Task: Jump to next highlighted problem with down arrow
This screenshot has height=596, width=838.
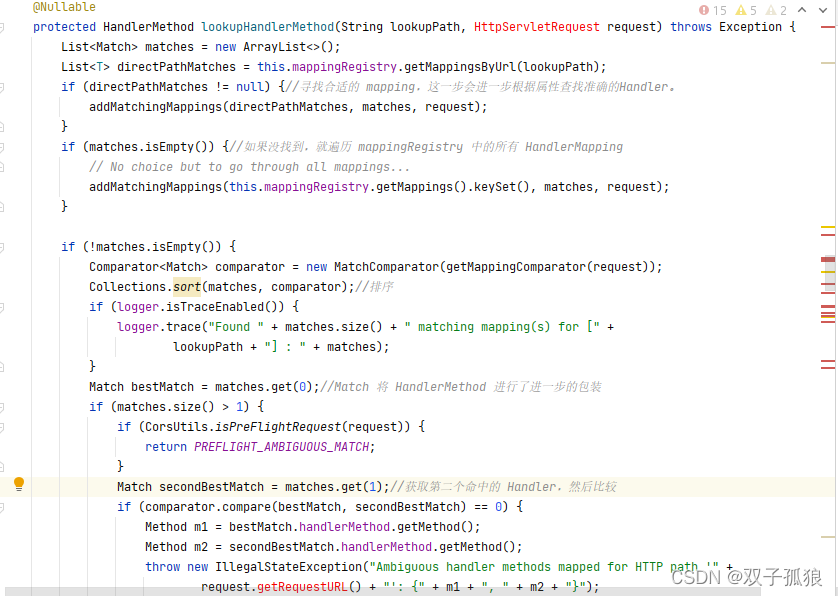Action: tap(823, 10)
